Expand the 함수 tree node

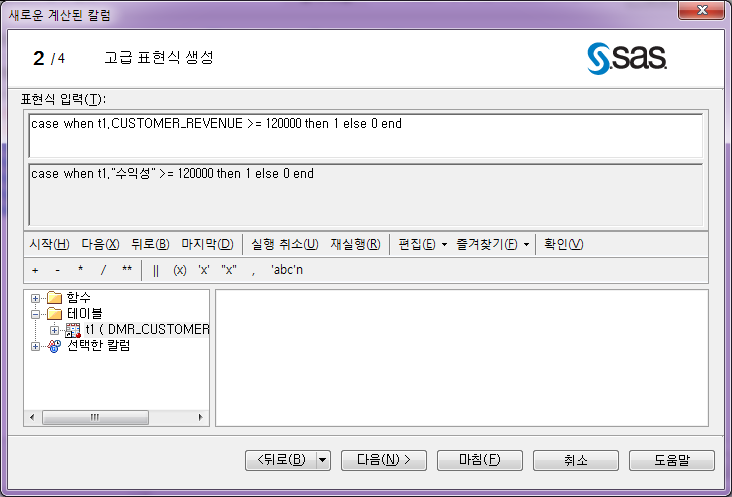pyautogui.click(x=35, y=298)
